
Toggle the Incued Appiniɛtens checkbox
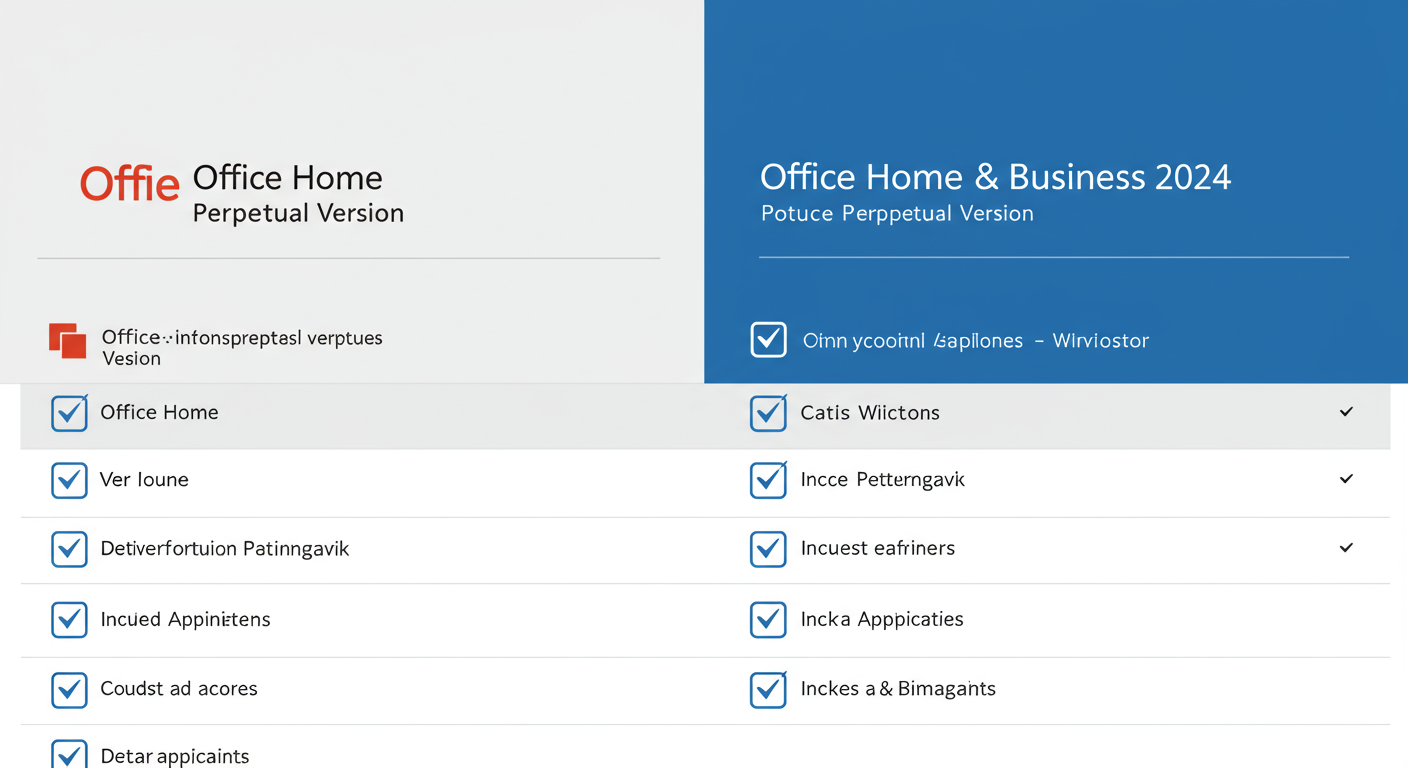pos(69,620)
